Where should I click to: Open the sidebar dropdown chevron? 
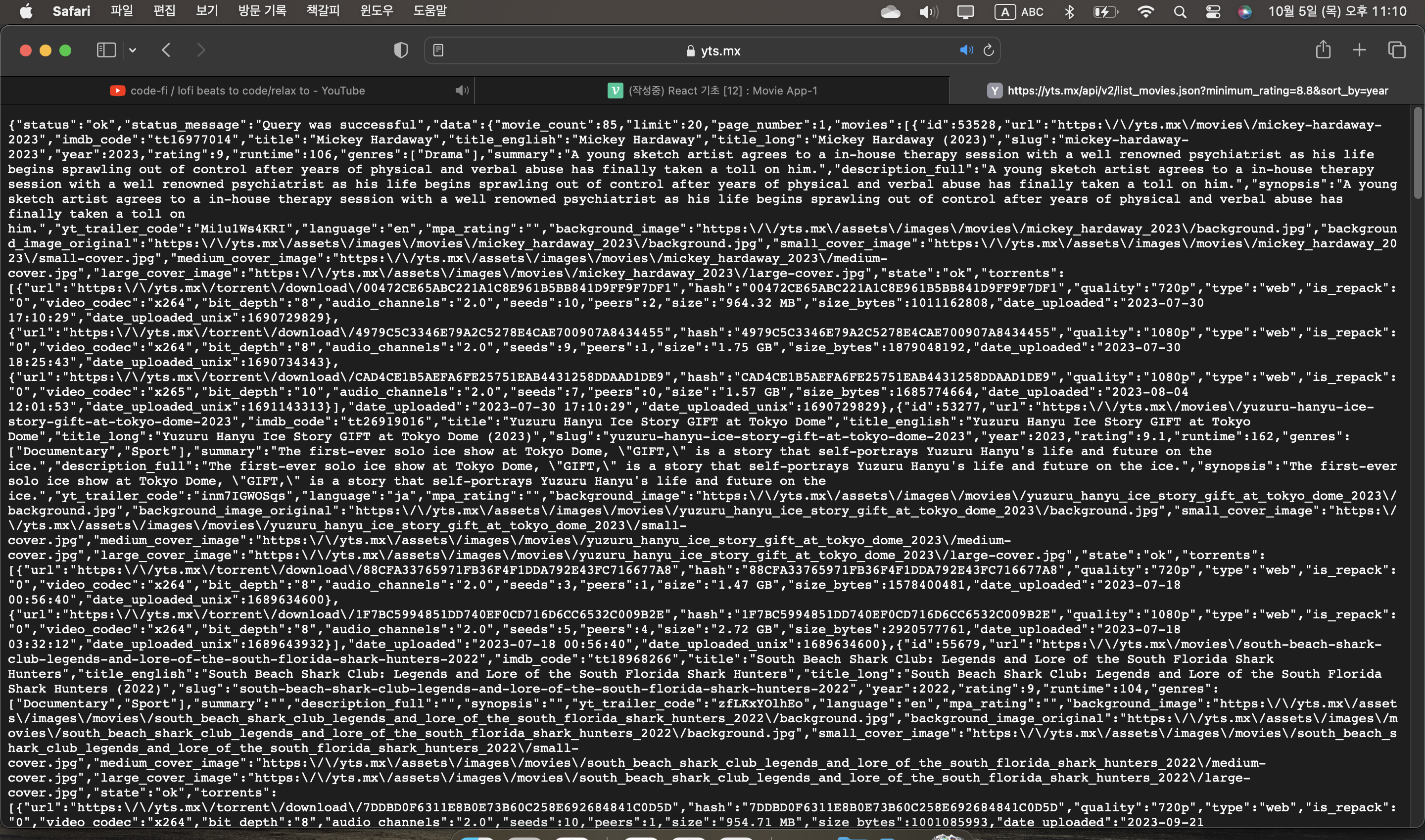click(133, 50)
